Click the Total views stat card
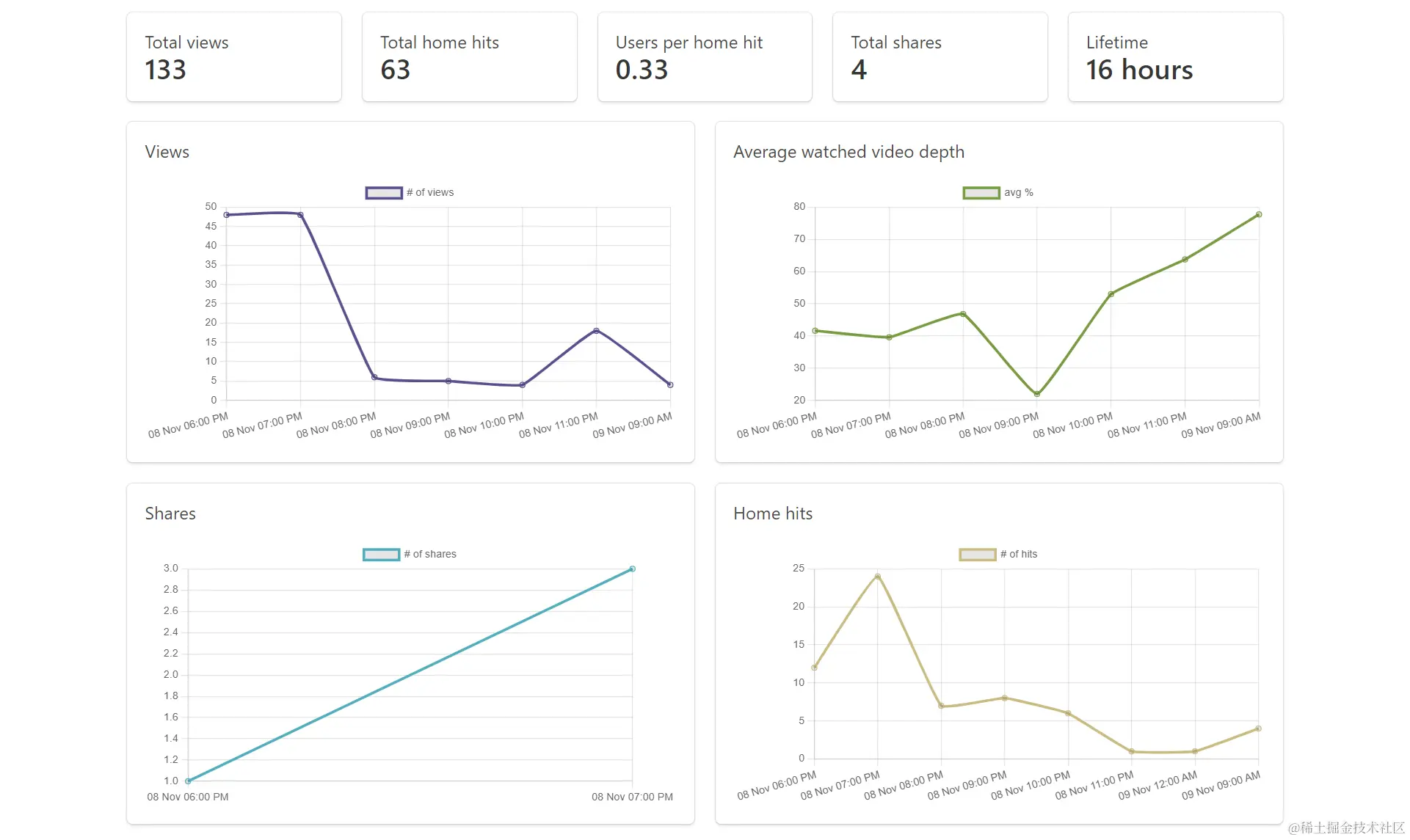The width and height of the screenshot is (1410, 840). click(233, 57)
